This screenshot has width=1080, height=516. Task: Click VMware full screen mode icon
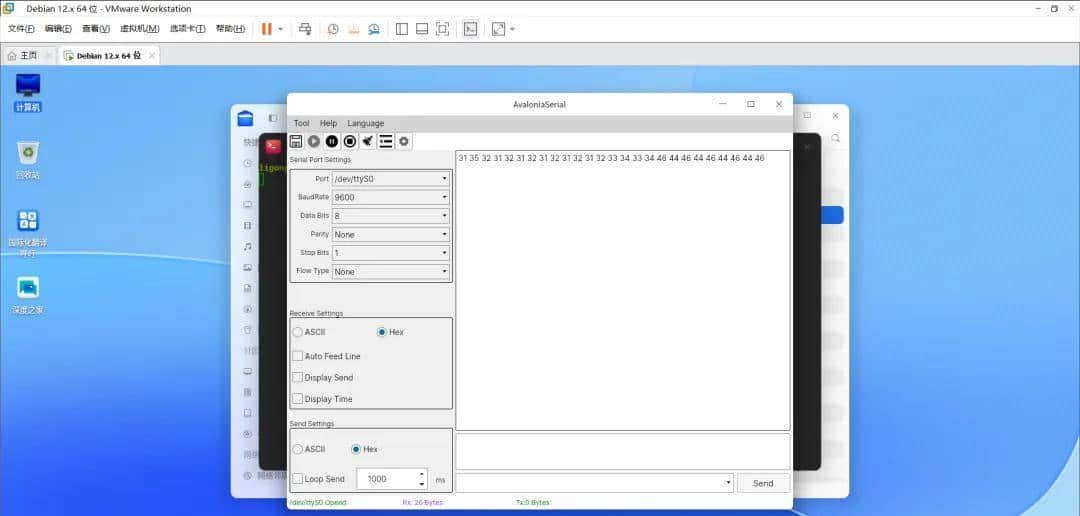(443, 29)
